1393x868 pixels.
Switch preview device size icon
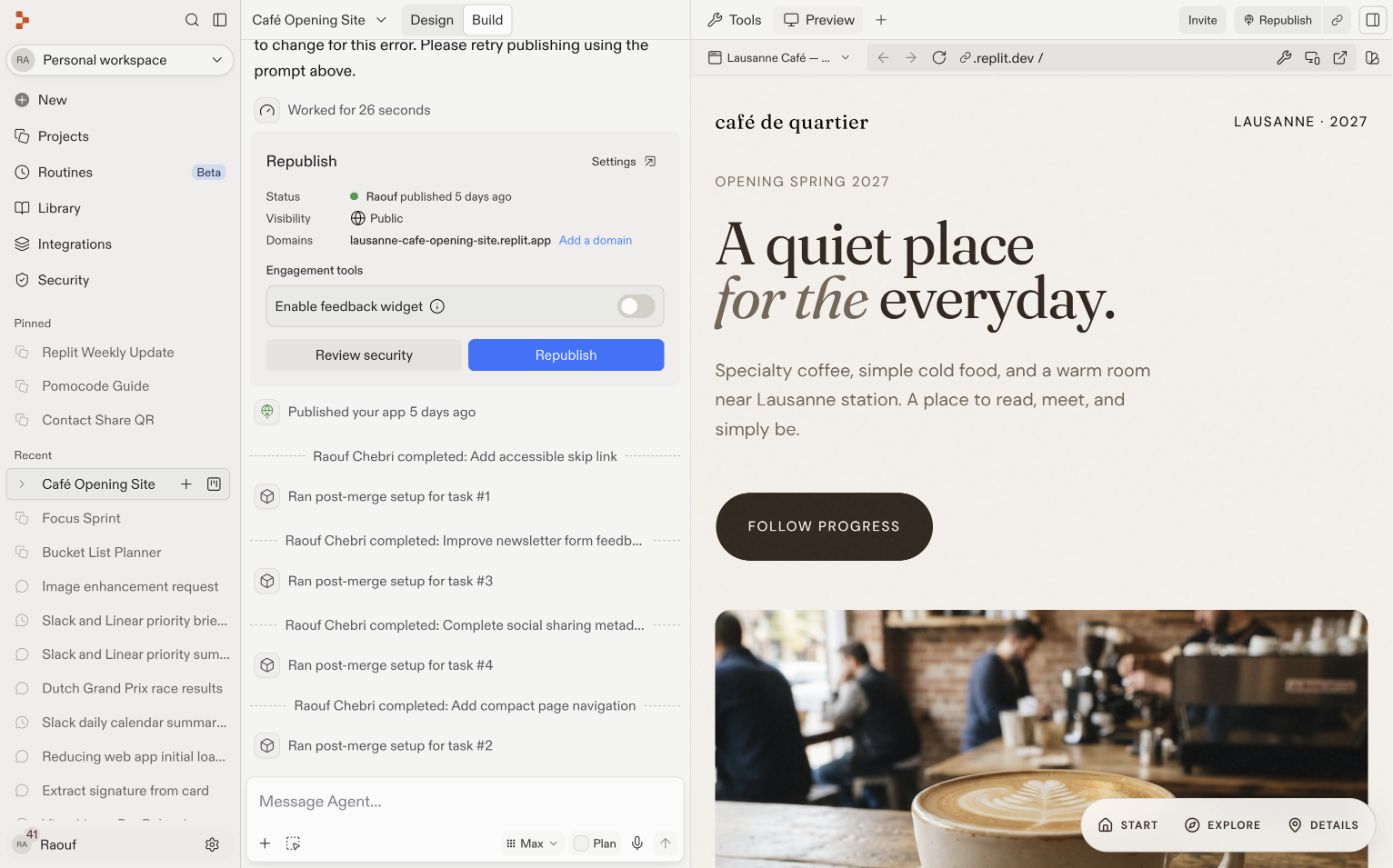point(1312,58)
